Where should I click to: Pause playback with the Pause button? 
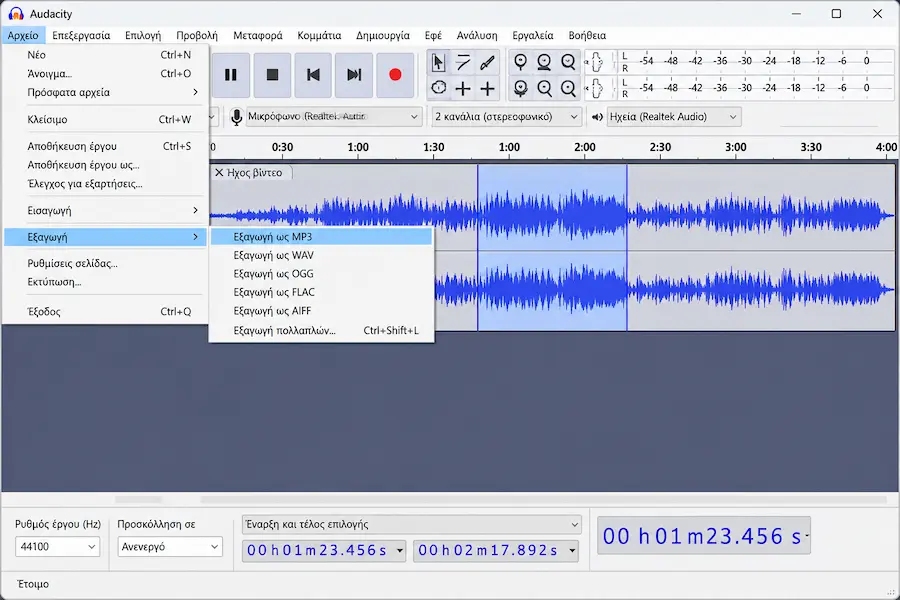pos(231,75)
